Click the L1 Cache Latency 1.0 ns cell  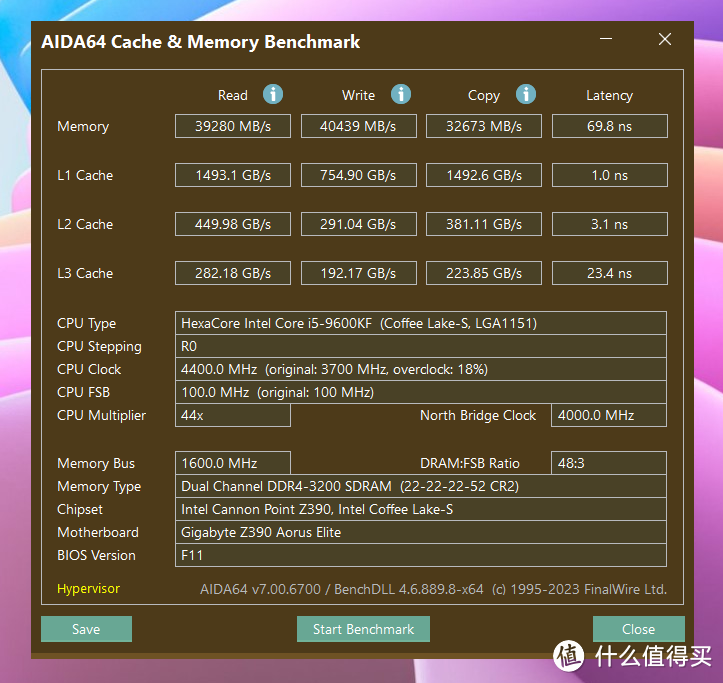[x=610, y=175]
